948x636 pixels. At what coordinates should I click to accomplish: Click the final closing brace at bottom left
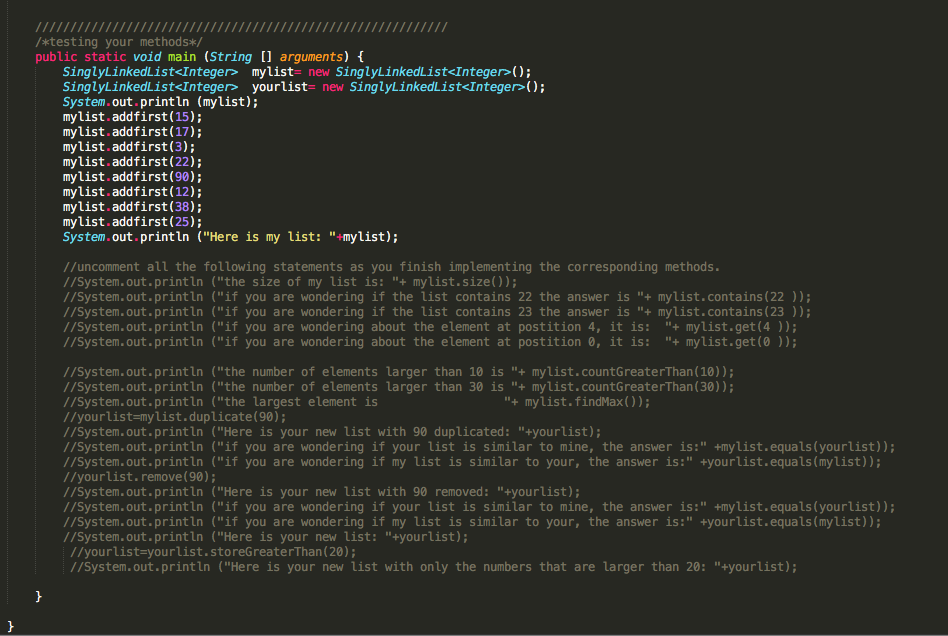[x=8, y=626]
